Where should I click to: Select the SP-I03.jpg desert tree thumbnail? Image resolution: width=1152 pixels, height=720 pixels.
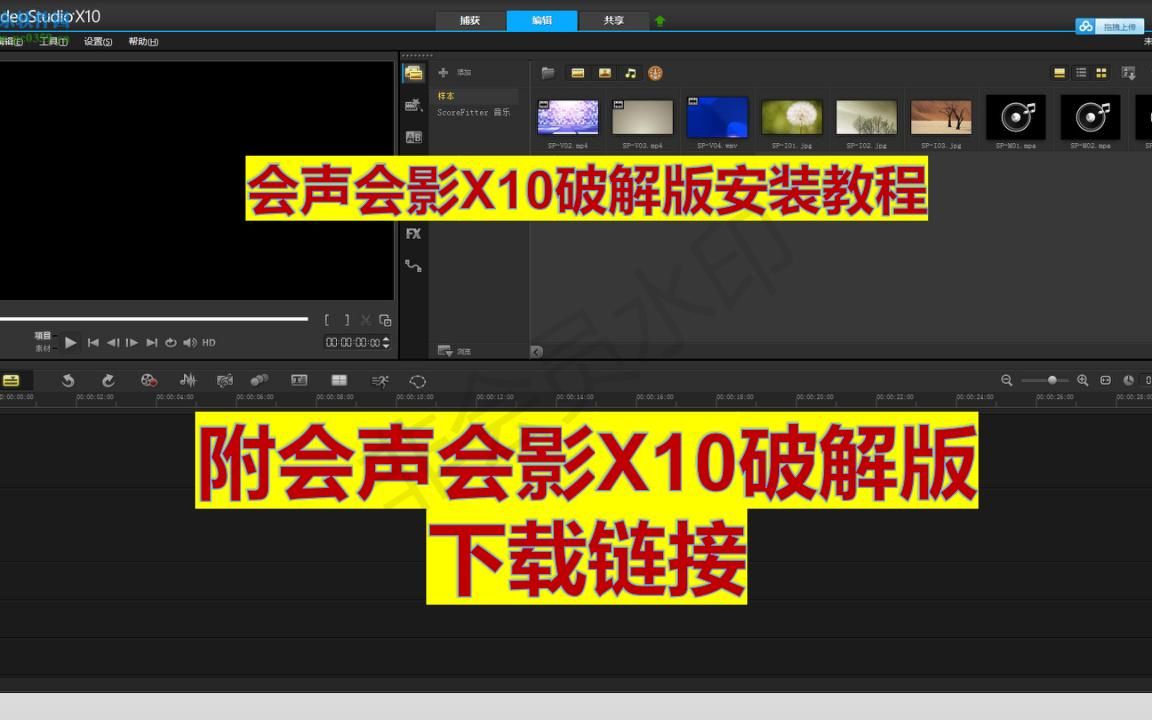click(x=941, y=118)
